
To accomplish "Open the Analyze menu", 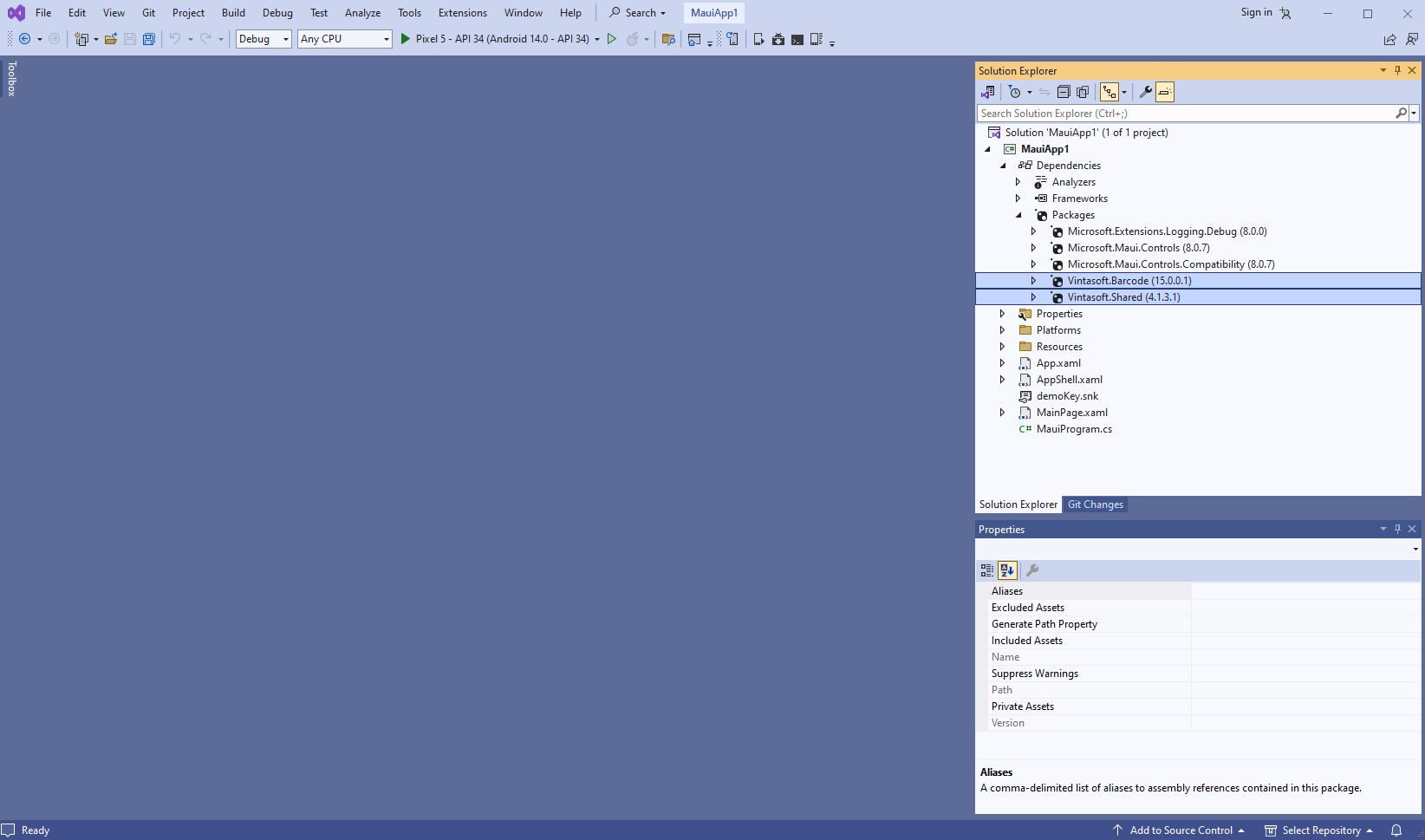I will coord(362,13).
